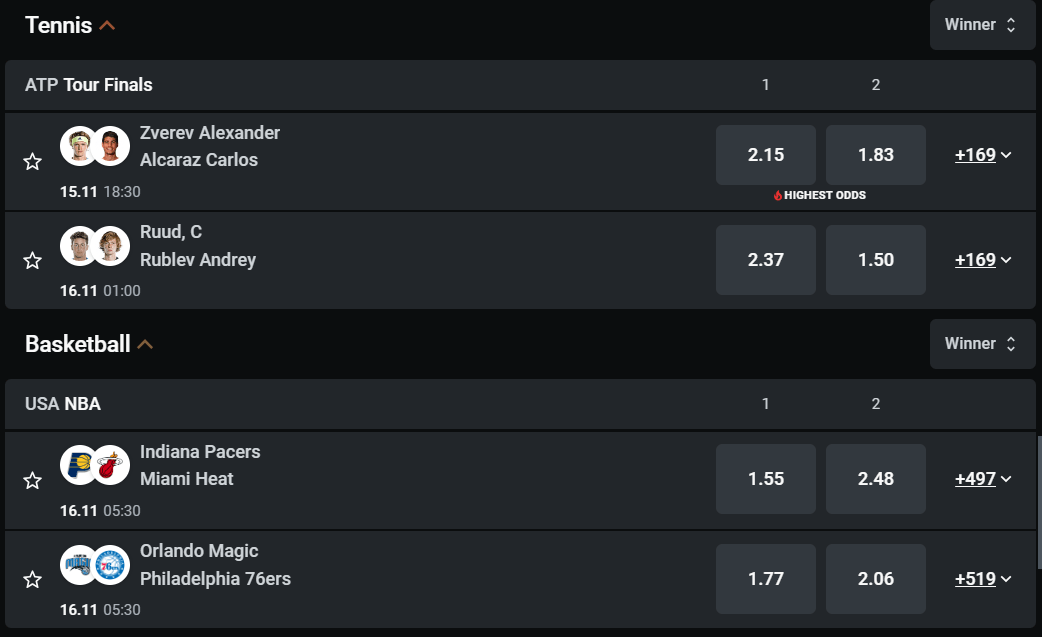Click the Philadelphia 76ers team logo
Image resolution: width=1042 pixels, height=637 pixels.
pos(112,565)
